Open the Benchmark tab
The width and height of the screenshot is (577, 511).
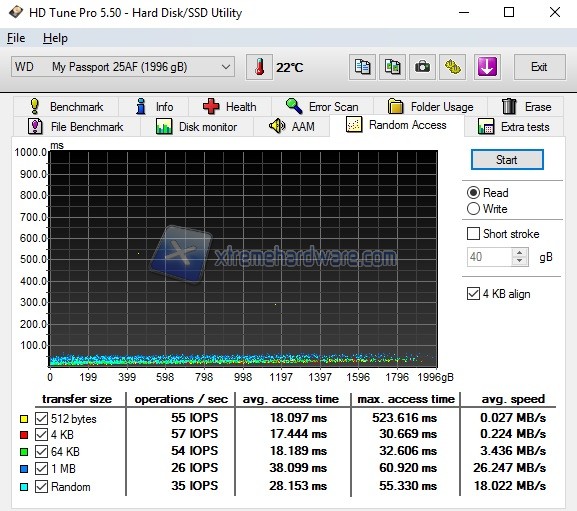click(66, 107)
